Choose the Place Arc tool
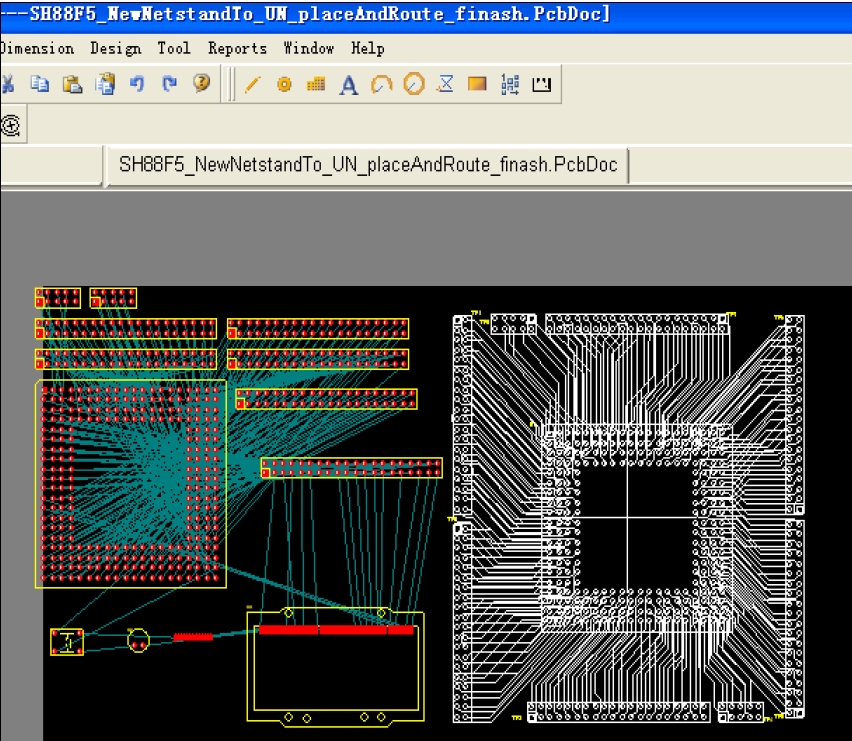852x741 pixels. coord(381,85)
